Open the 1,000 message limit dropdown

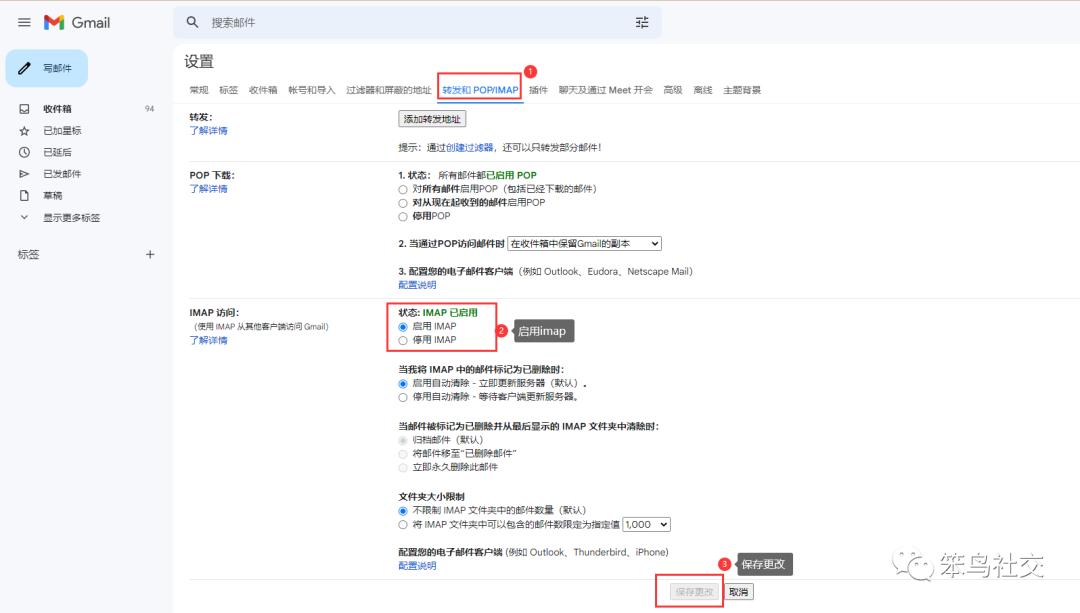coord(646,525)
